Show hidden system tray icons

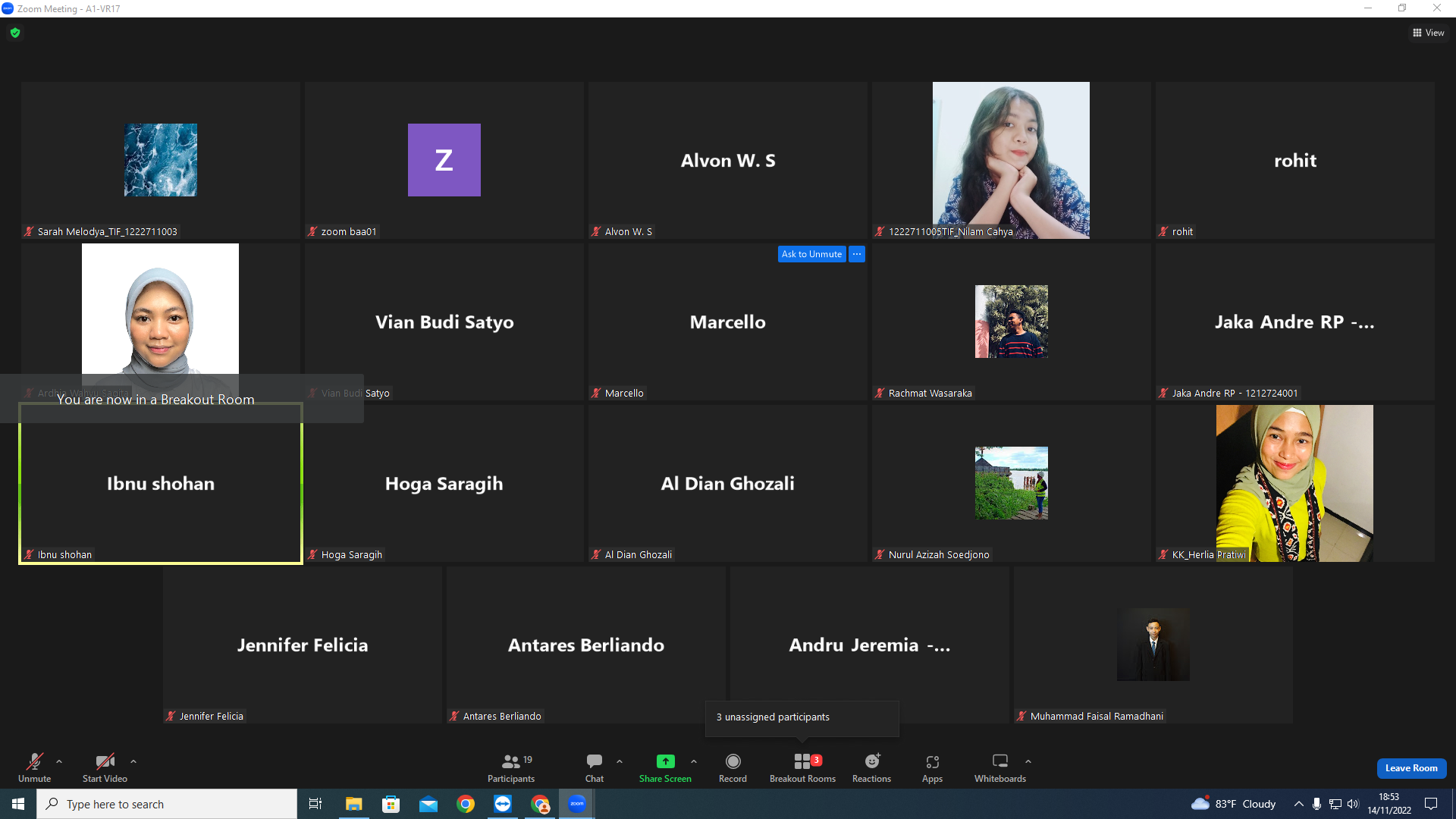[x=1299, y=804]
